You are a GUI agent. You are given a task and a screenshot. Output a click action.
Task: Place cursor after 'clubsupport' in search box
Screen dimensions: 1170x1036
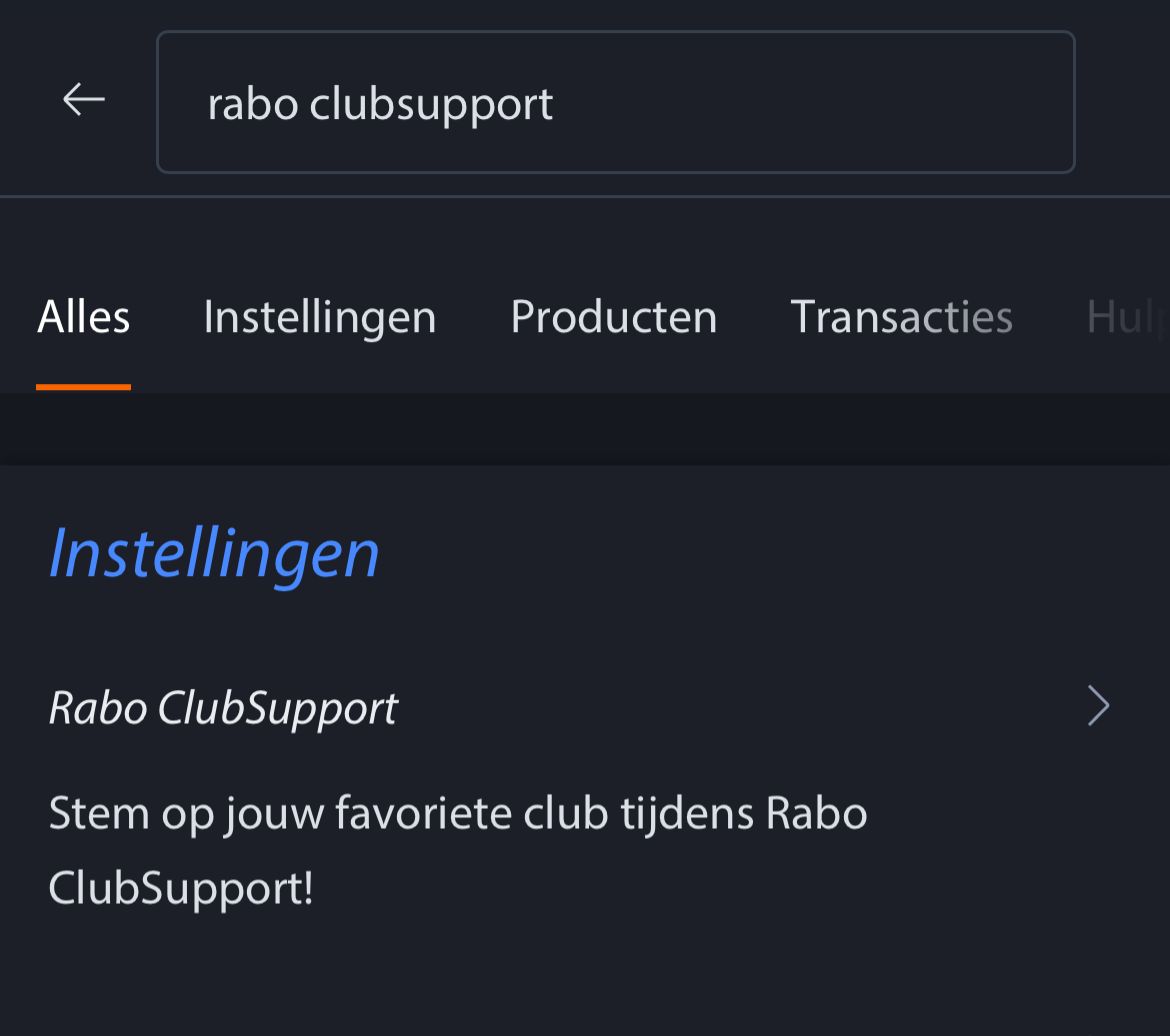click(x=554, y=104)
